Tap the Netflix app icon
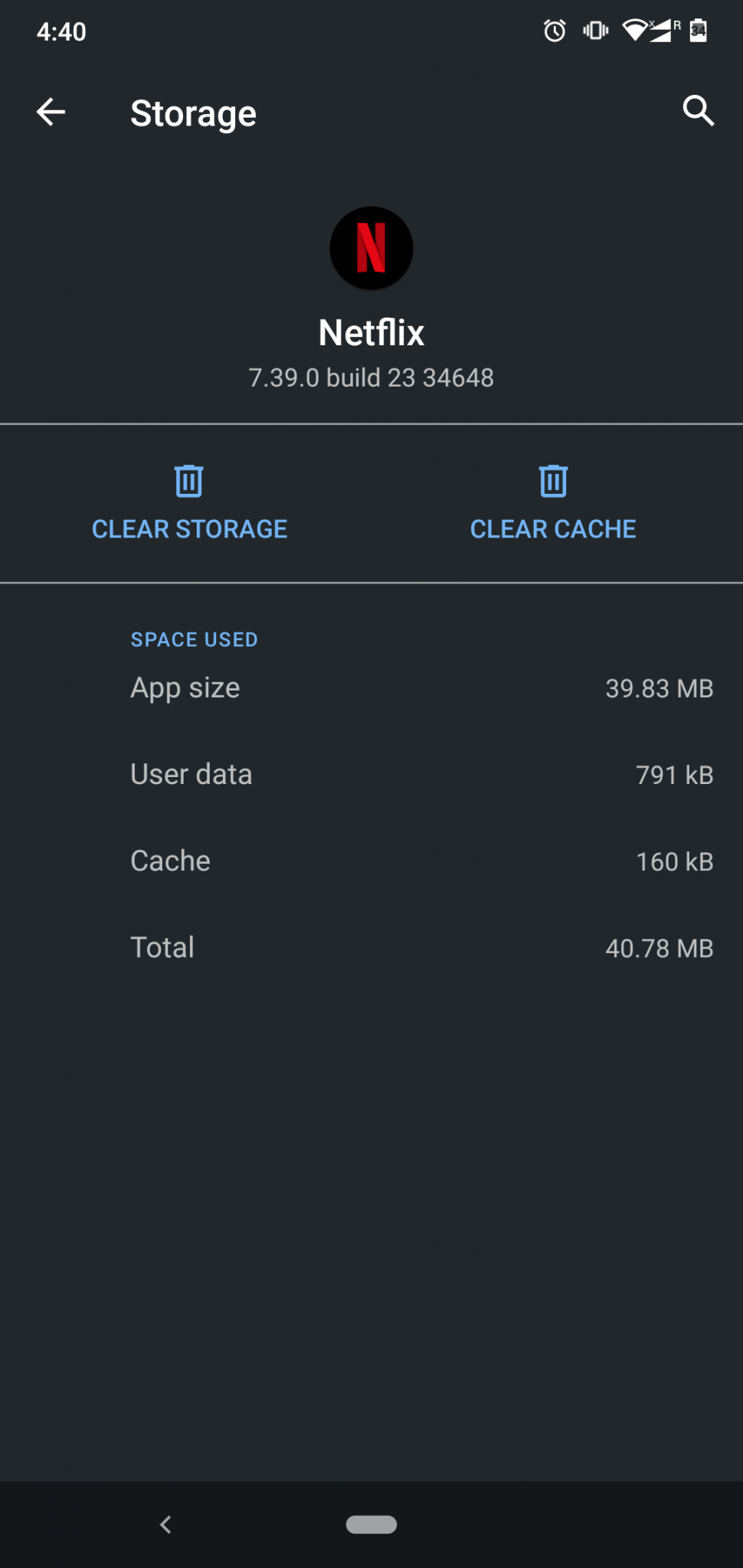 coord(371,248)
